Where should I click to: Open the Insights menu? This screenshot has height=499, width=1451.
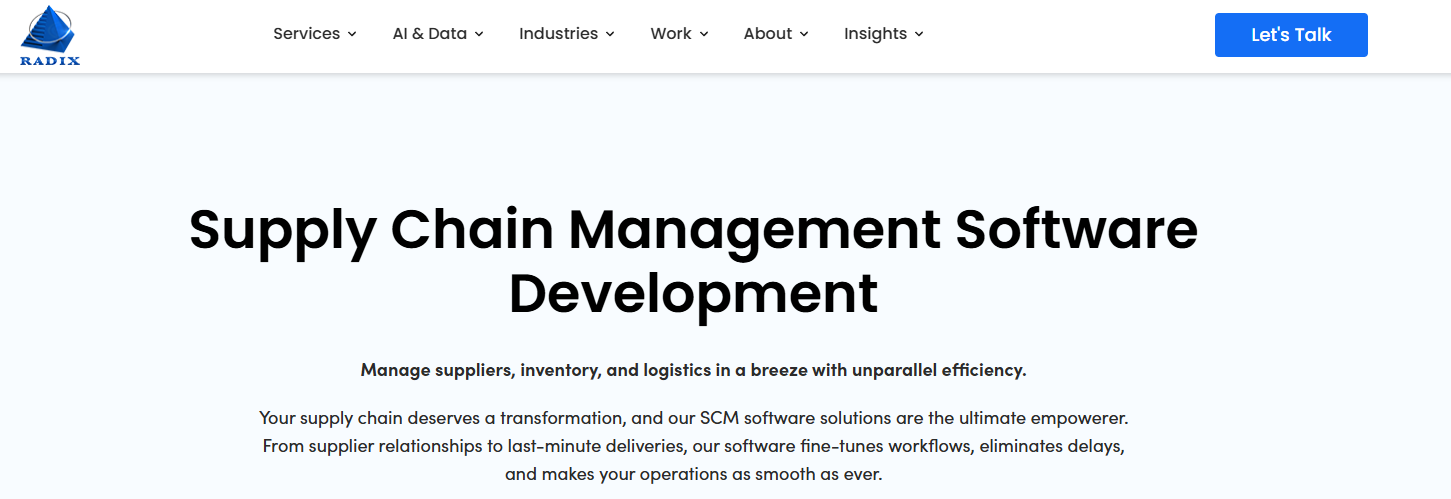pyautogui.click(x=876, y=34)
